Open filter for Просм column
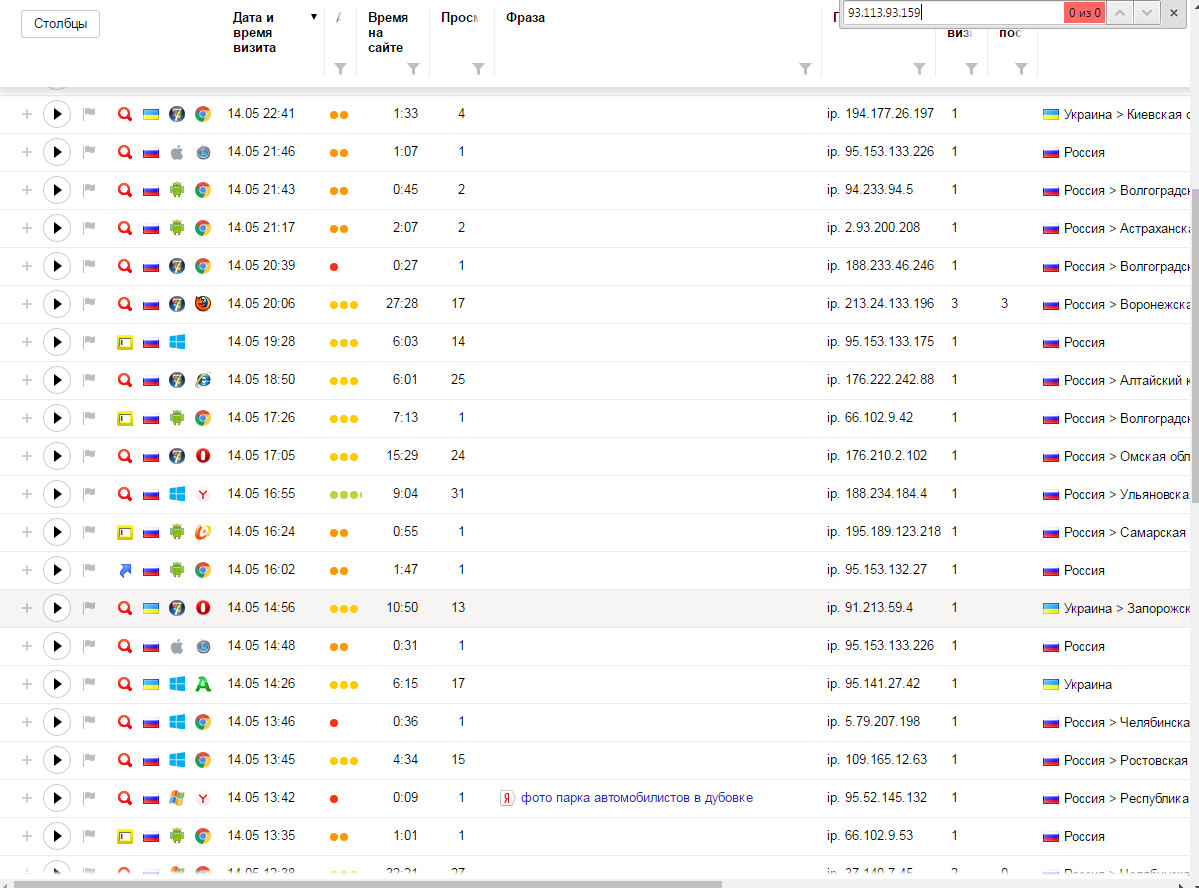 pyautogui.click(x=478, y=69)
